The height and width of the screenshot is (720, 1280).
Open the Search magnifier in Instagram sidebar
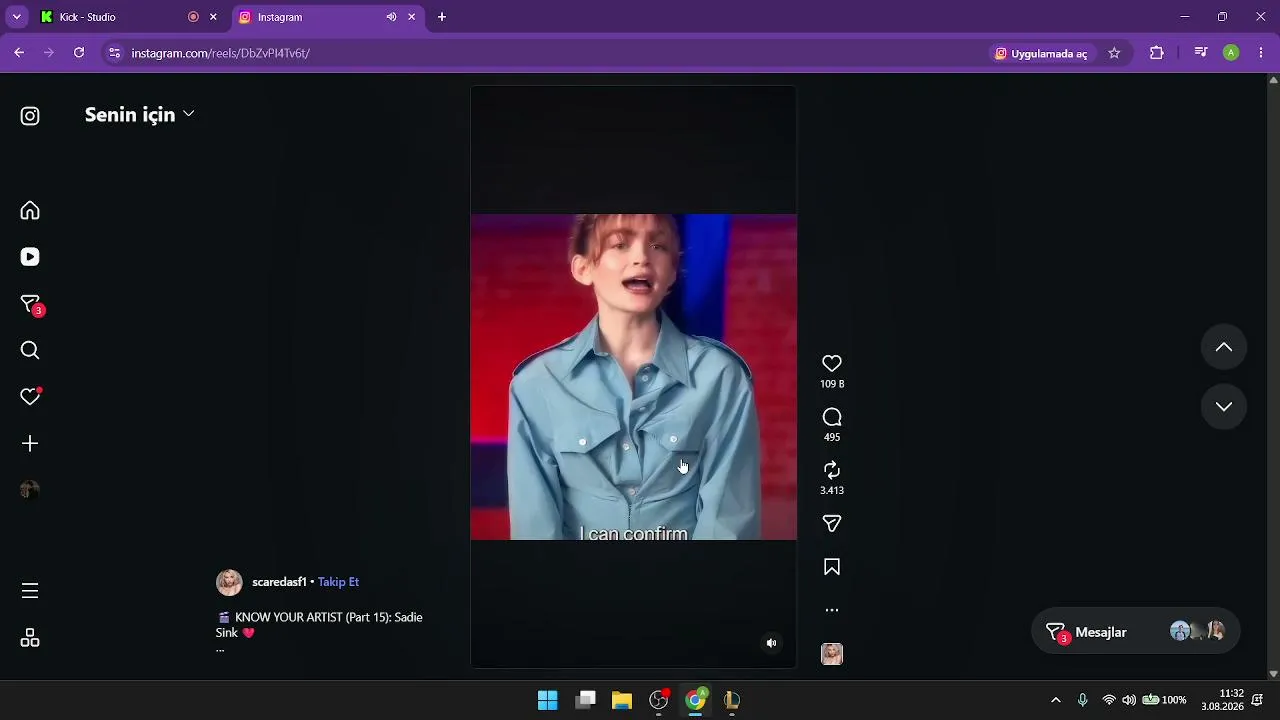click(x=30, y=350)
